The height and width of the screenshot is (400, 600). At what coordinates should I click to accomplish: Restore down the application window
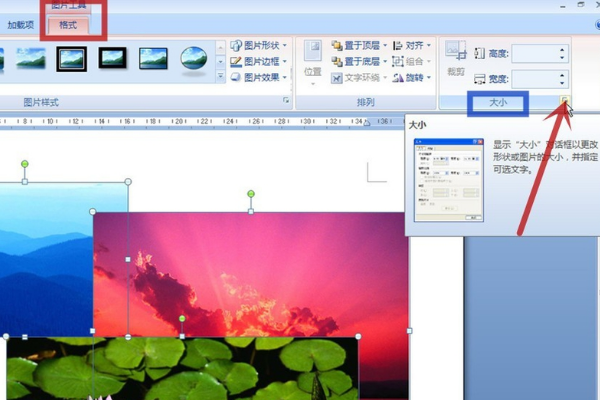[580, 5]
